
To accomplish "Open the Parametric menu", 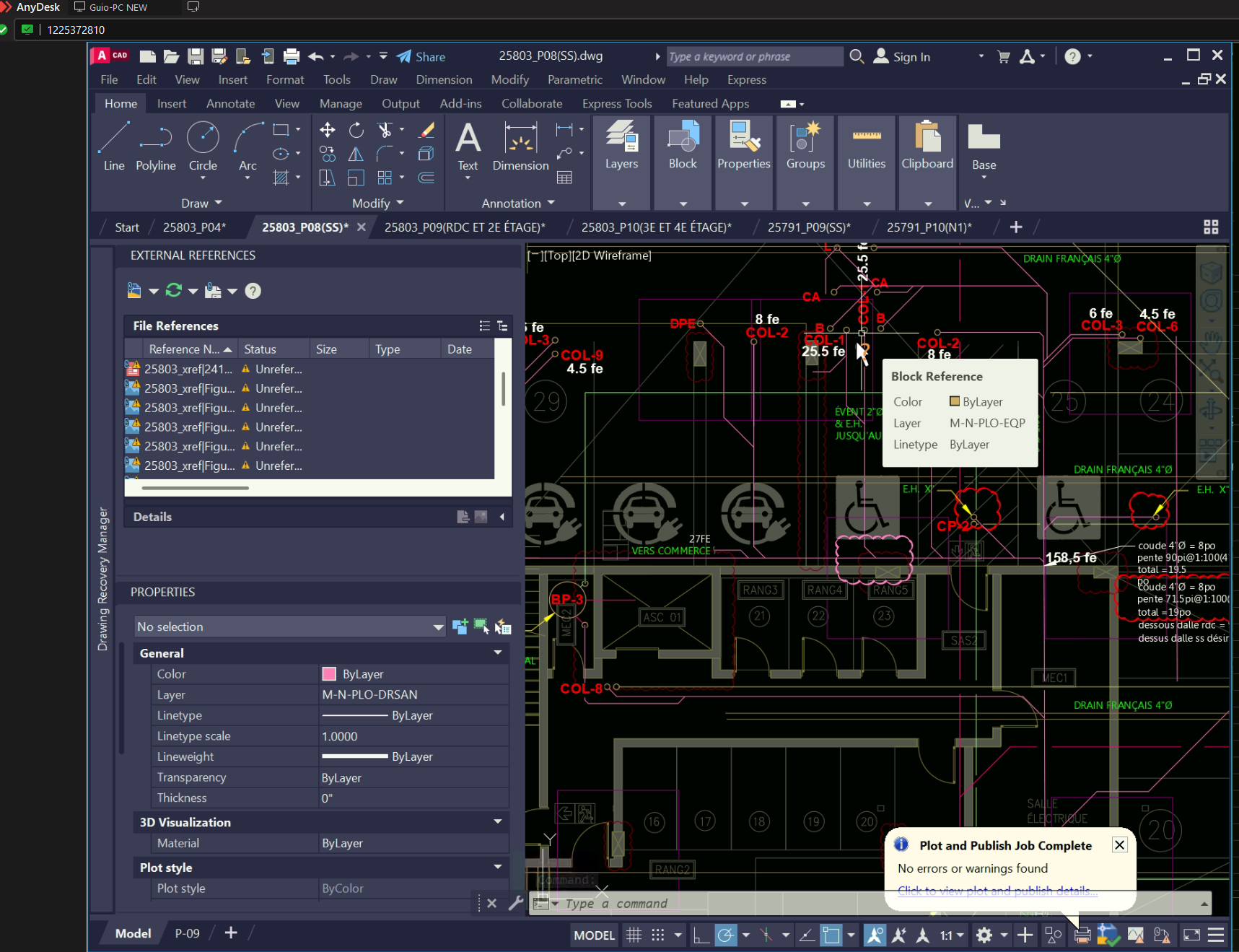I will pos(574,79).
